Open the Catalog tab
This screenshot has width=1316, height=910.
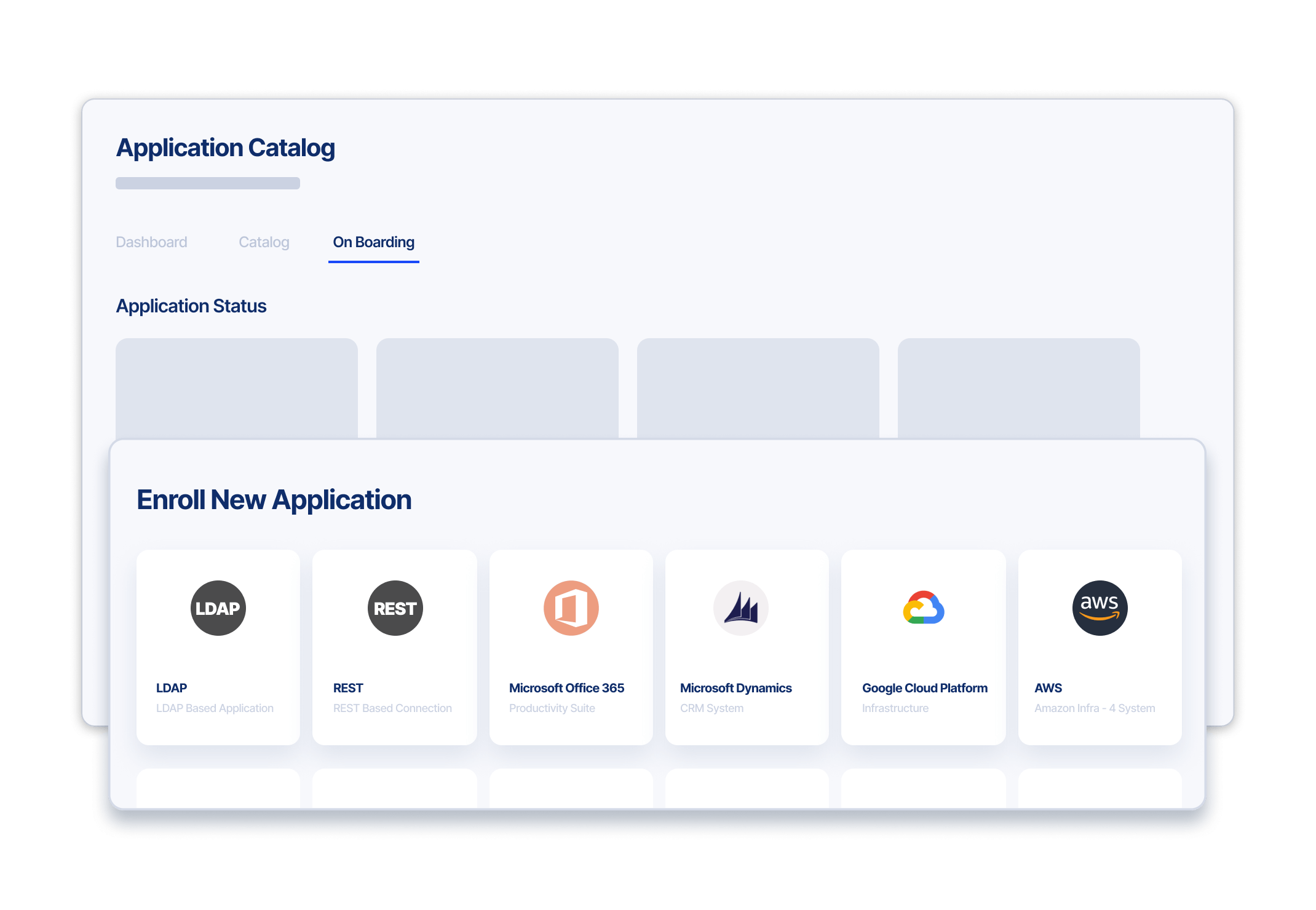pos(264,242)
